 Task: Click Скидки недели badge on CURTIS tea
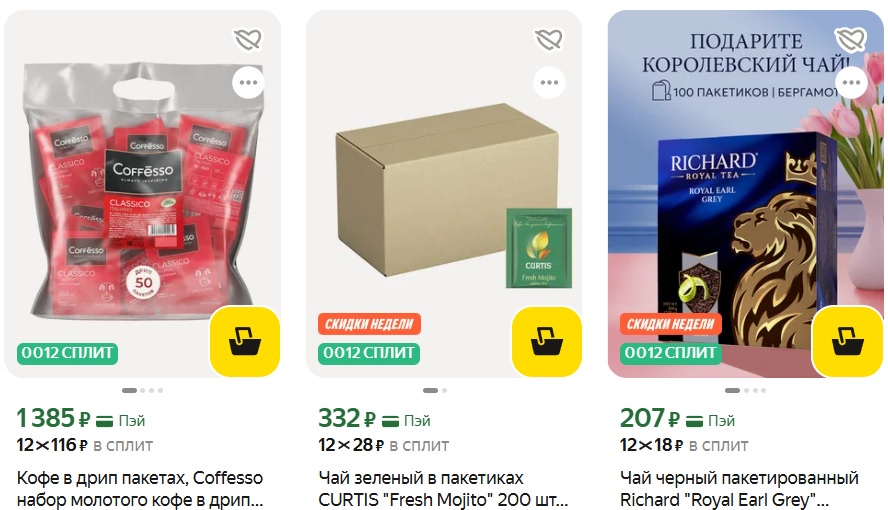tap(369, 324)
